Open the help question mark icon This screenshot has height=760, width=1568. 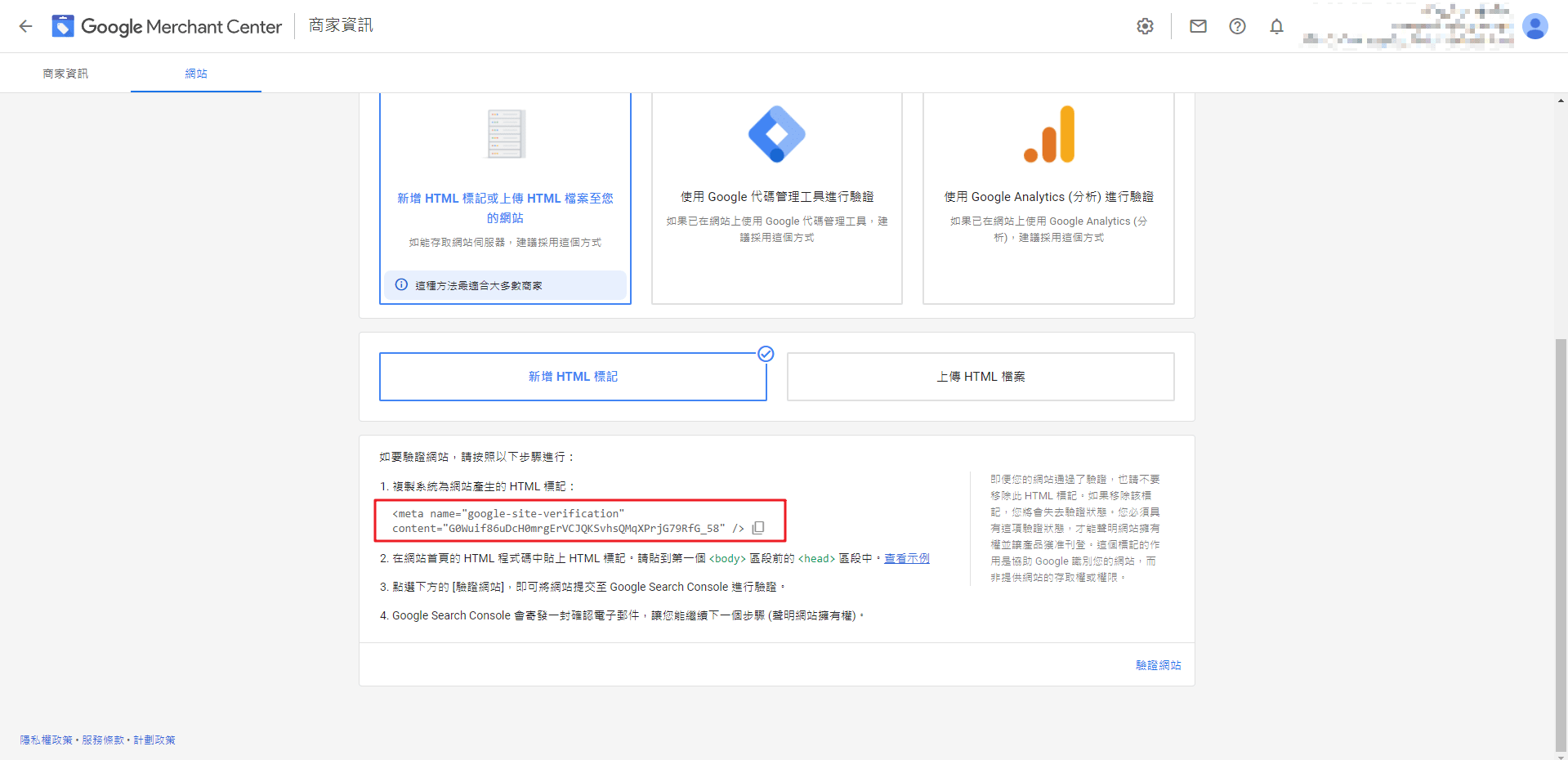point(1237,26)
